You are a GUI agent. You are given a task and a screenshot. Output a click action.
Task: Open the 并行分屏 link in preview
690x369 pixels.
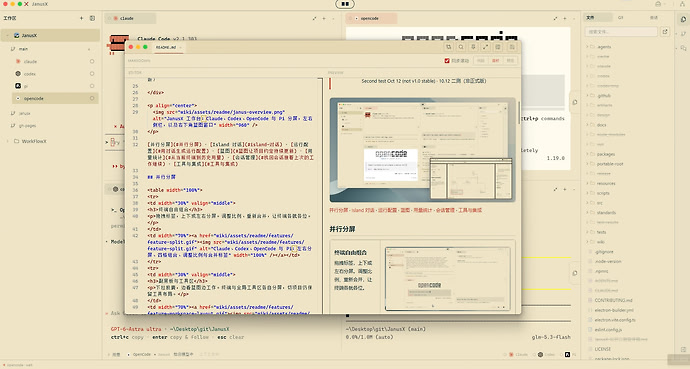point(338,210)
